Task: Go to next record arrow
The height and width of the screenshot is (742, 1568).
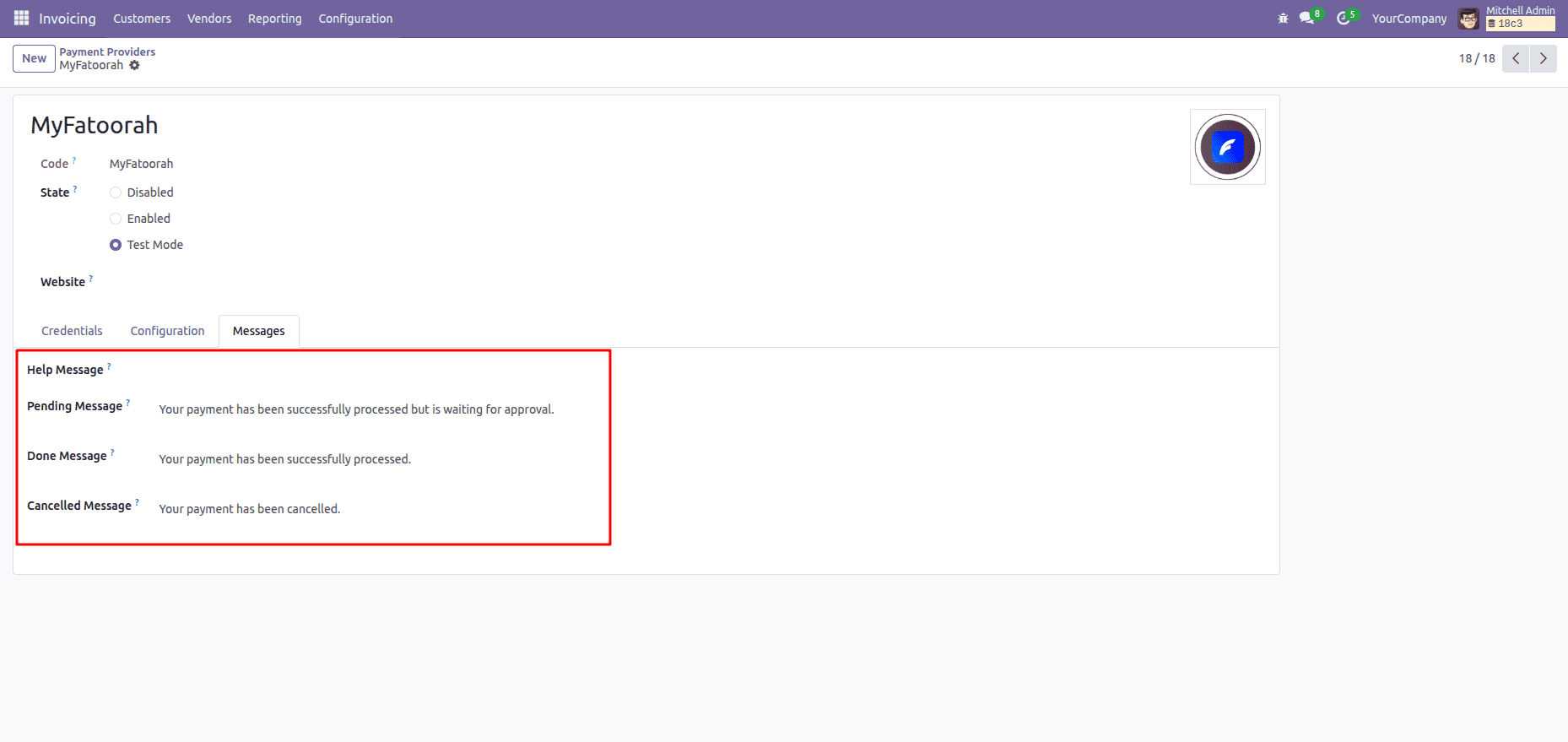Action: [x=1544, y=58]
